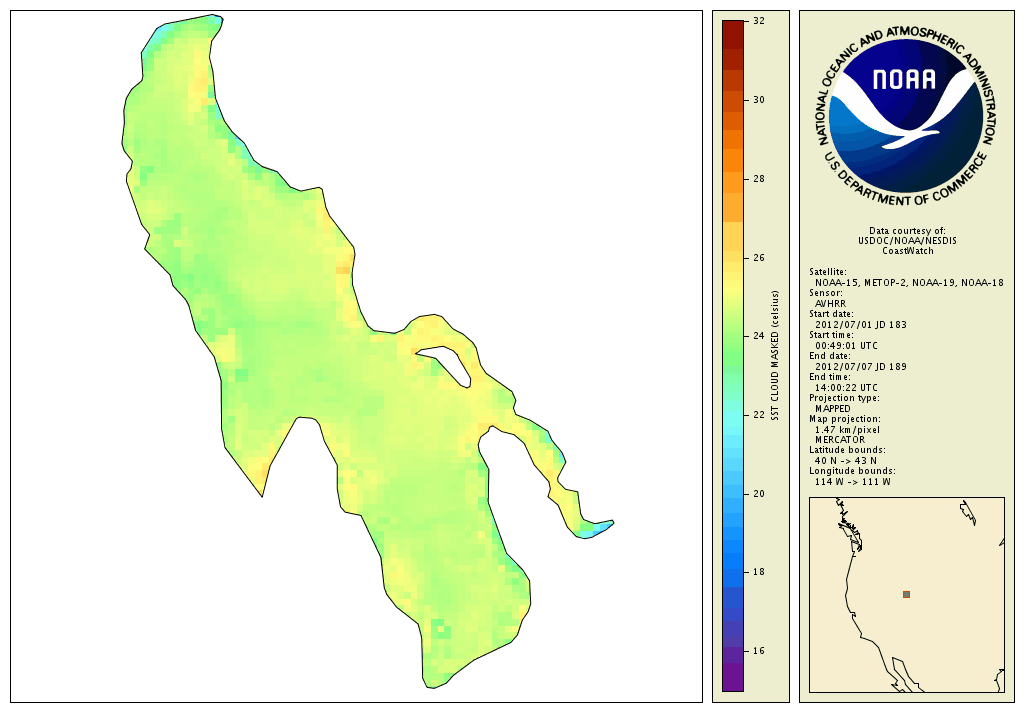Click the red location marker on inset map
1024x712 pixels.
pyautogui.click(x=906, y=594)
